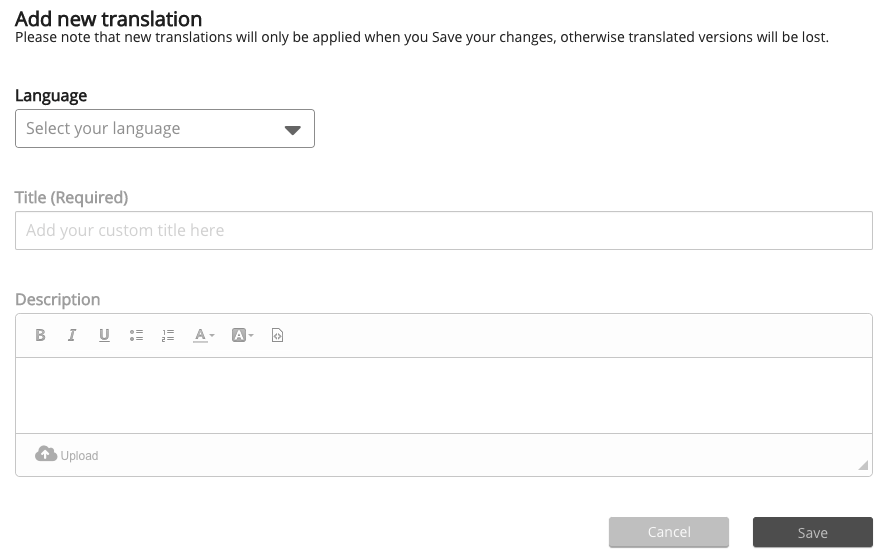Toggle underline text formatting
Viewport: 885px width, 553px height.
click(104, 336)
